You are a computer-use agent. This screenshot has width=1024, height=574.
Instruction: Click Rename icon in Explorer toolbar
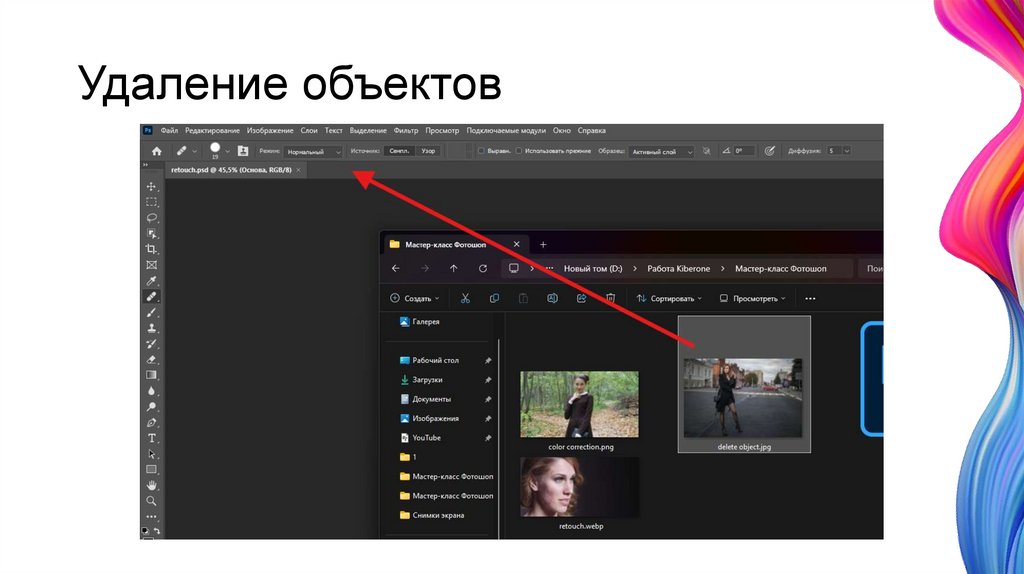[x=552, y=298]
